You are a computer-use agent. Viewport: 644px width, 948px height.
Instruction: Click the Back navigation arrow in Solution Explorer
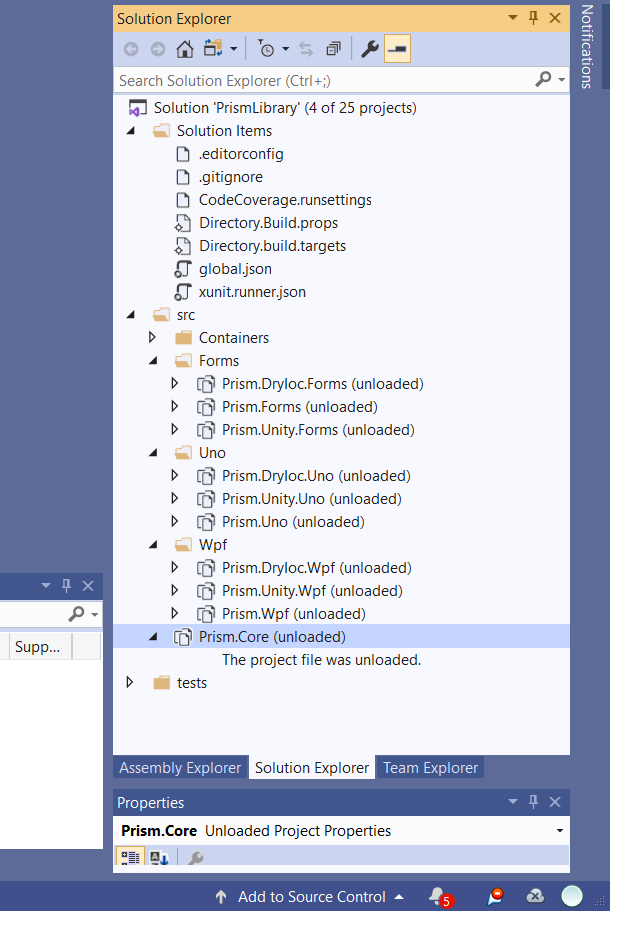(131, 49)
